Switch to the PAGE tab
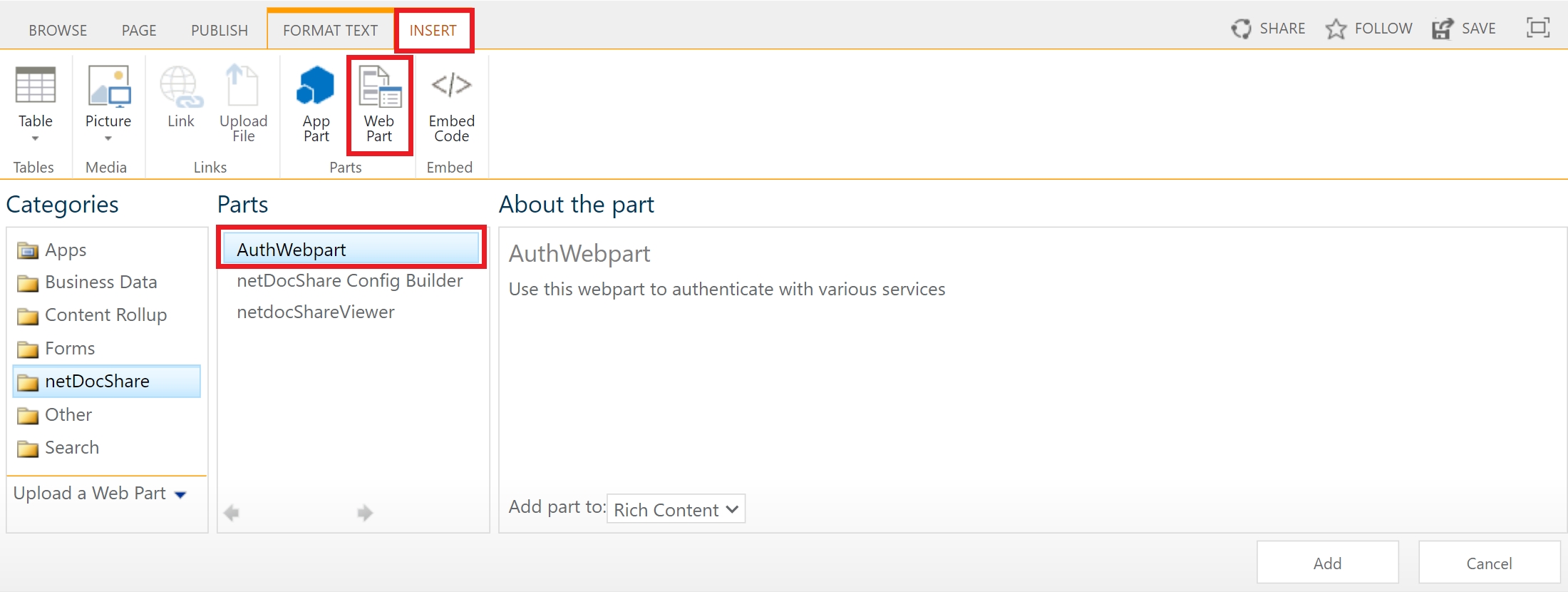Image resolution: width=1568 pixels, height=592 pixels. (139, 31)
